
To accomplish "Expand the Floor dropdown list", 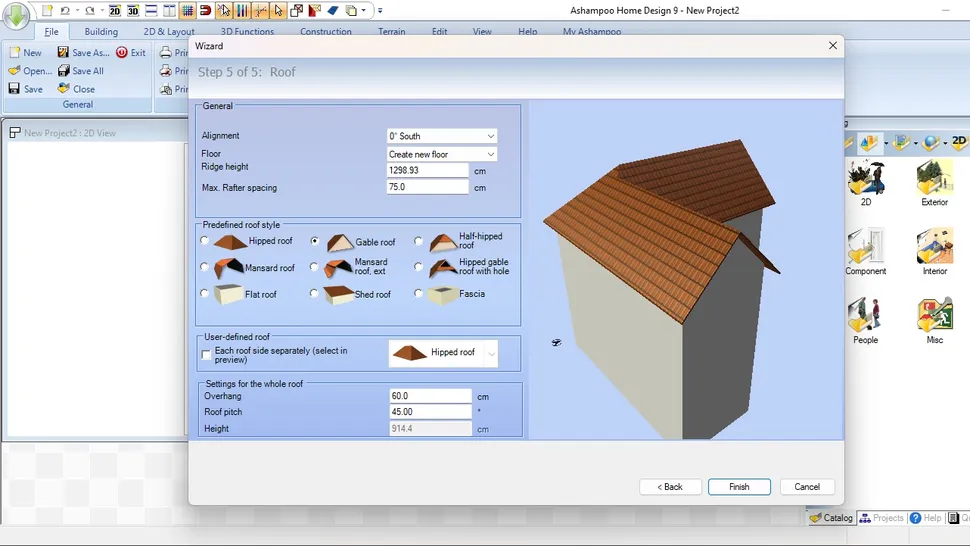I will coord(442,155).
